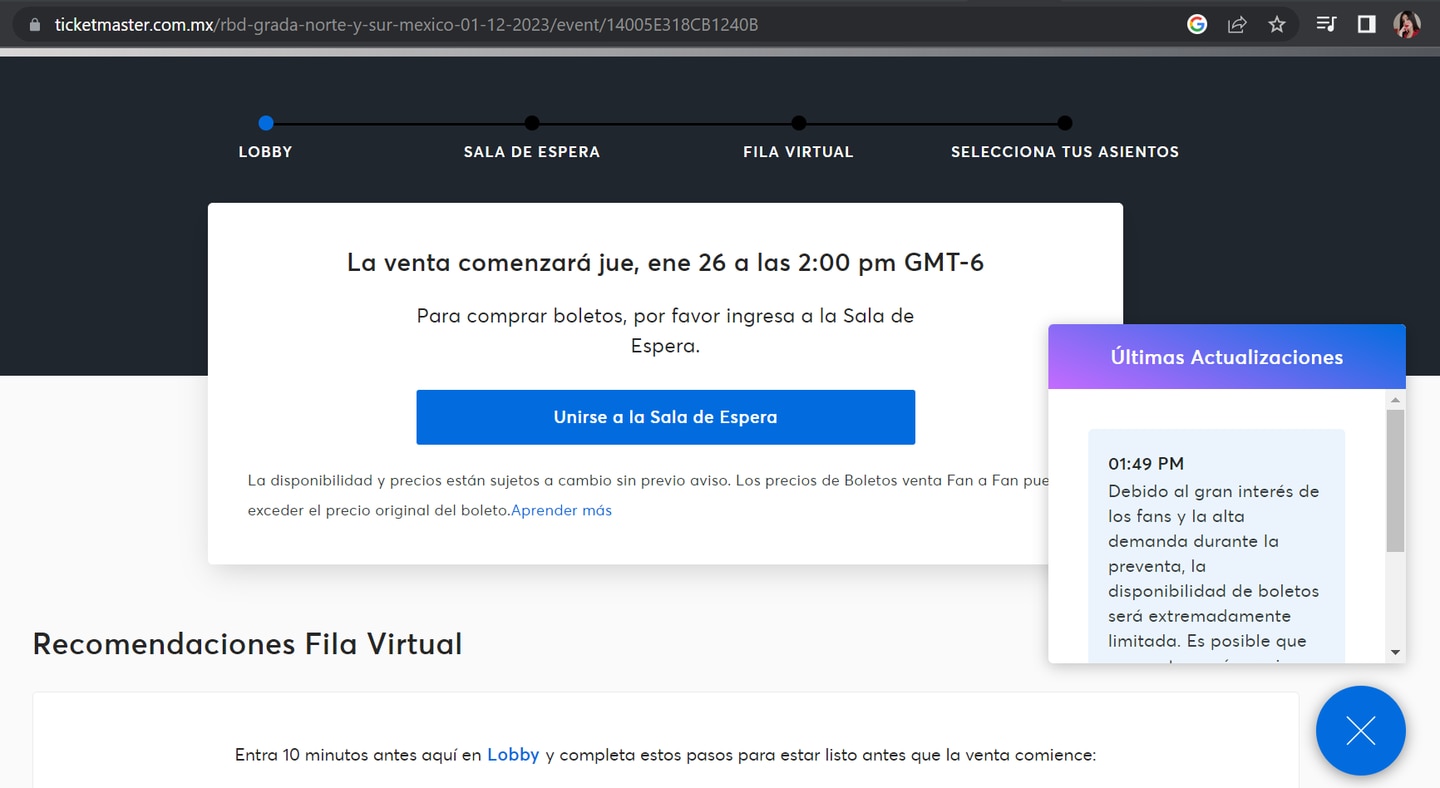
Task: Click the updates panel scroll up arrow
Action: click(1395, 400)
